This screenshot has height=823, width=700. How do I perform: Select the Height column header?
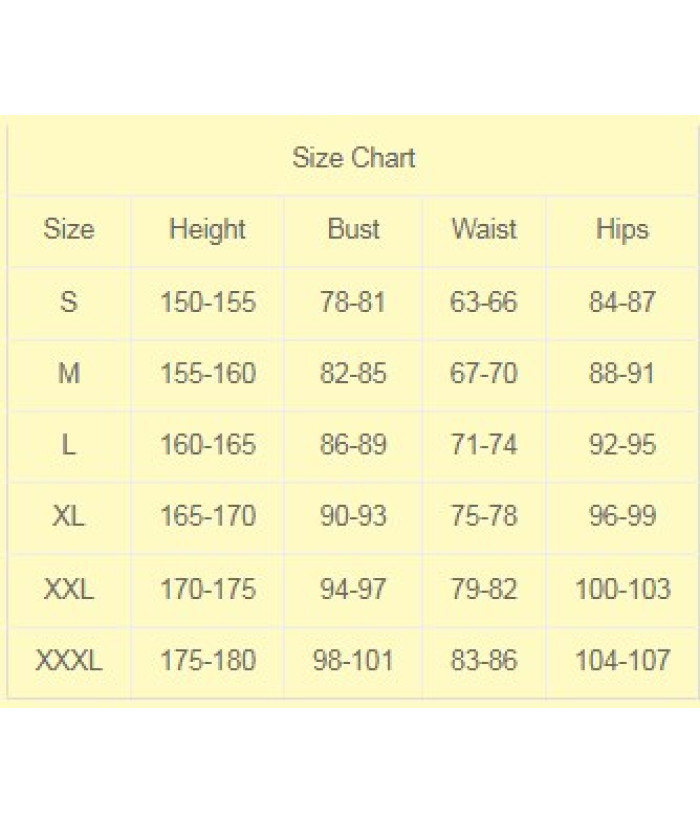(x=207, y=229)
